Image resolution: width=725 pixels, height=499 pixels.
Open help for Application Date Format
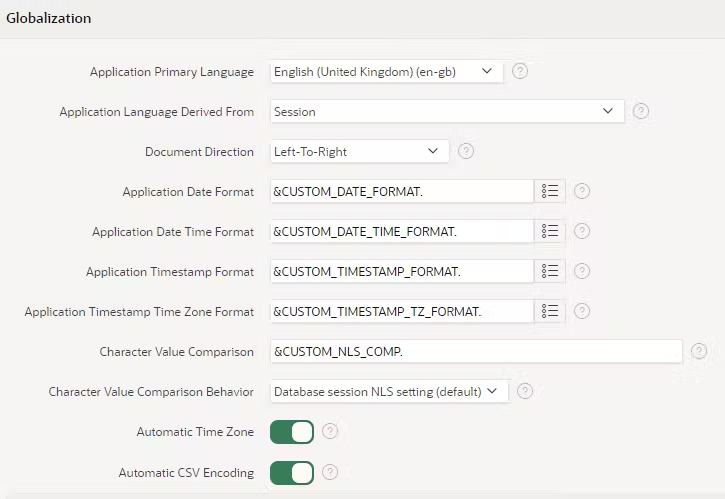click(582, 191)
